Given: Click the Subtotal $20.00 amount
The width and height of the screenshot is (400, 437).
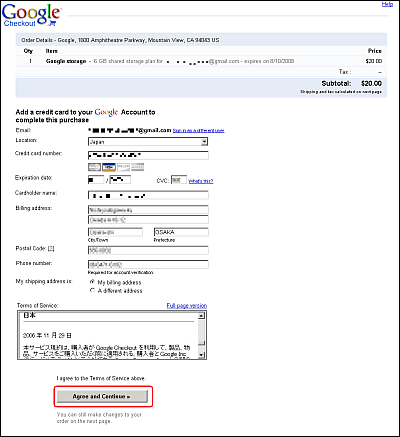Looking at the screenshot, I should [x=371, y=83].
